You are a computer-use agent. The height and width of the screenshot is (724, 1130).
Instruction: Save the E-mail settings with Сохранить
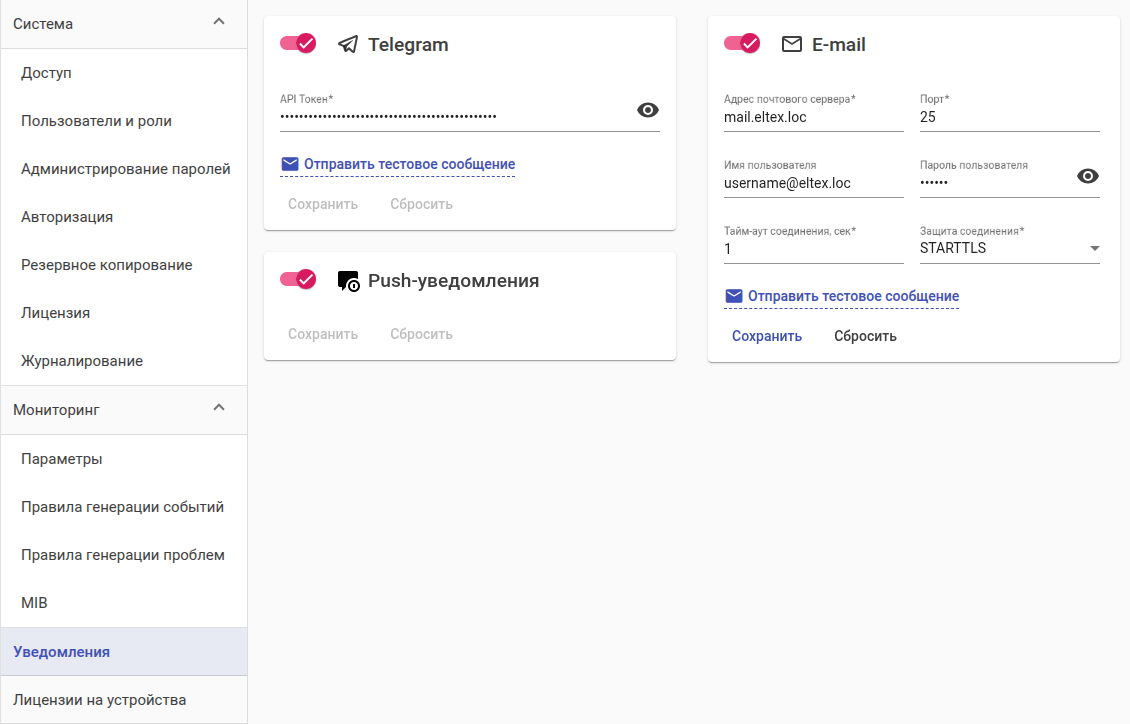[767, 336]
